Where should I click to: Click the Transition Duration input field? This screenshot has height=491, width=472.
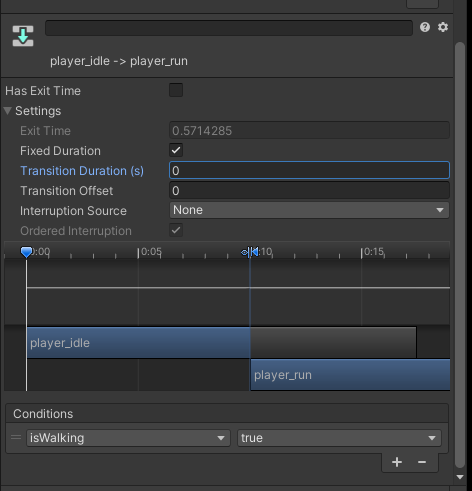tap(309, 170)
